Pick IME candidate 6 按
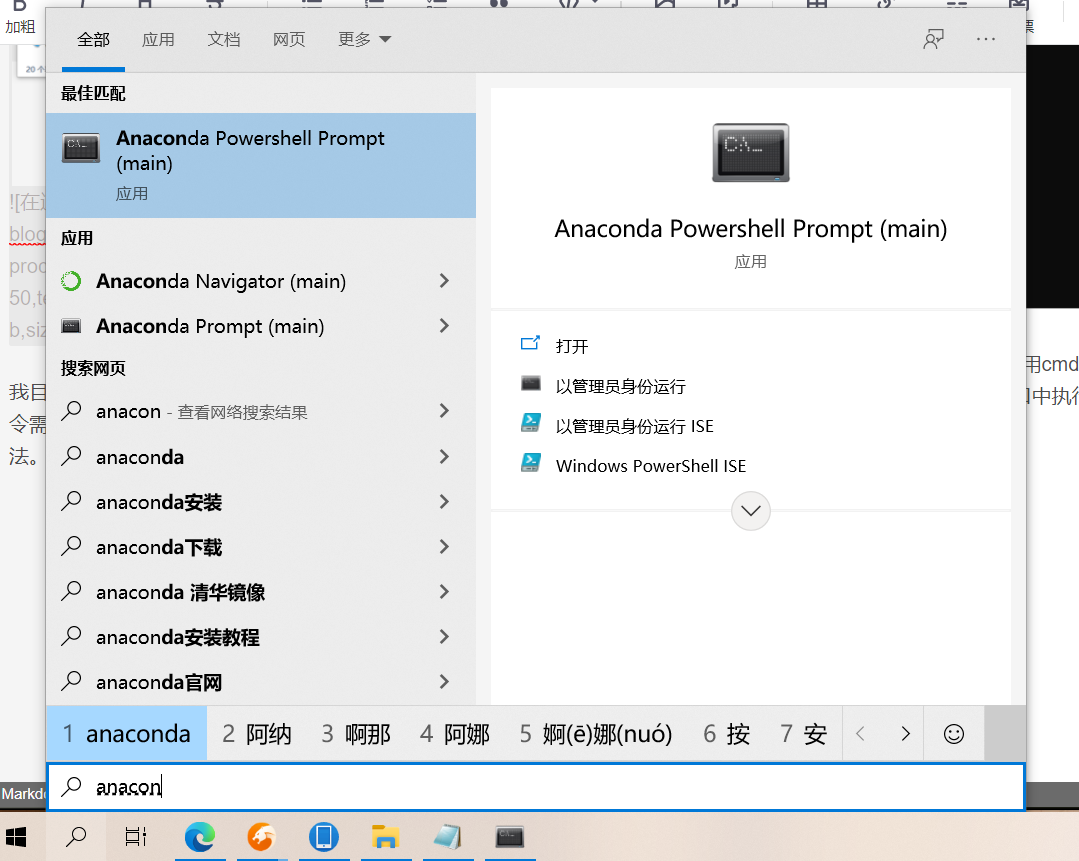Viewport: 1079px width, 861px height. 726,734
